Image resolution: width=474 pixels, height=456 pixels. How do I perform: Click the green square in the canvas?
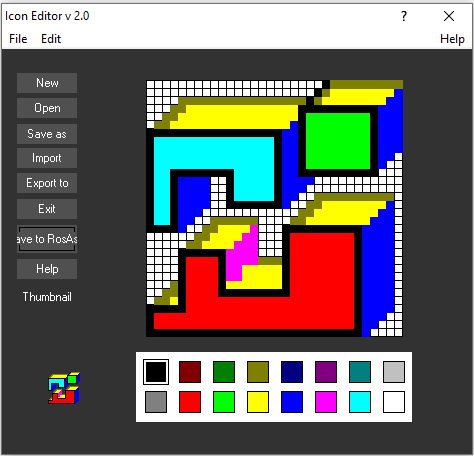[x=338, y=141]
